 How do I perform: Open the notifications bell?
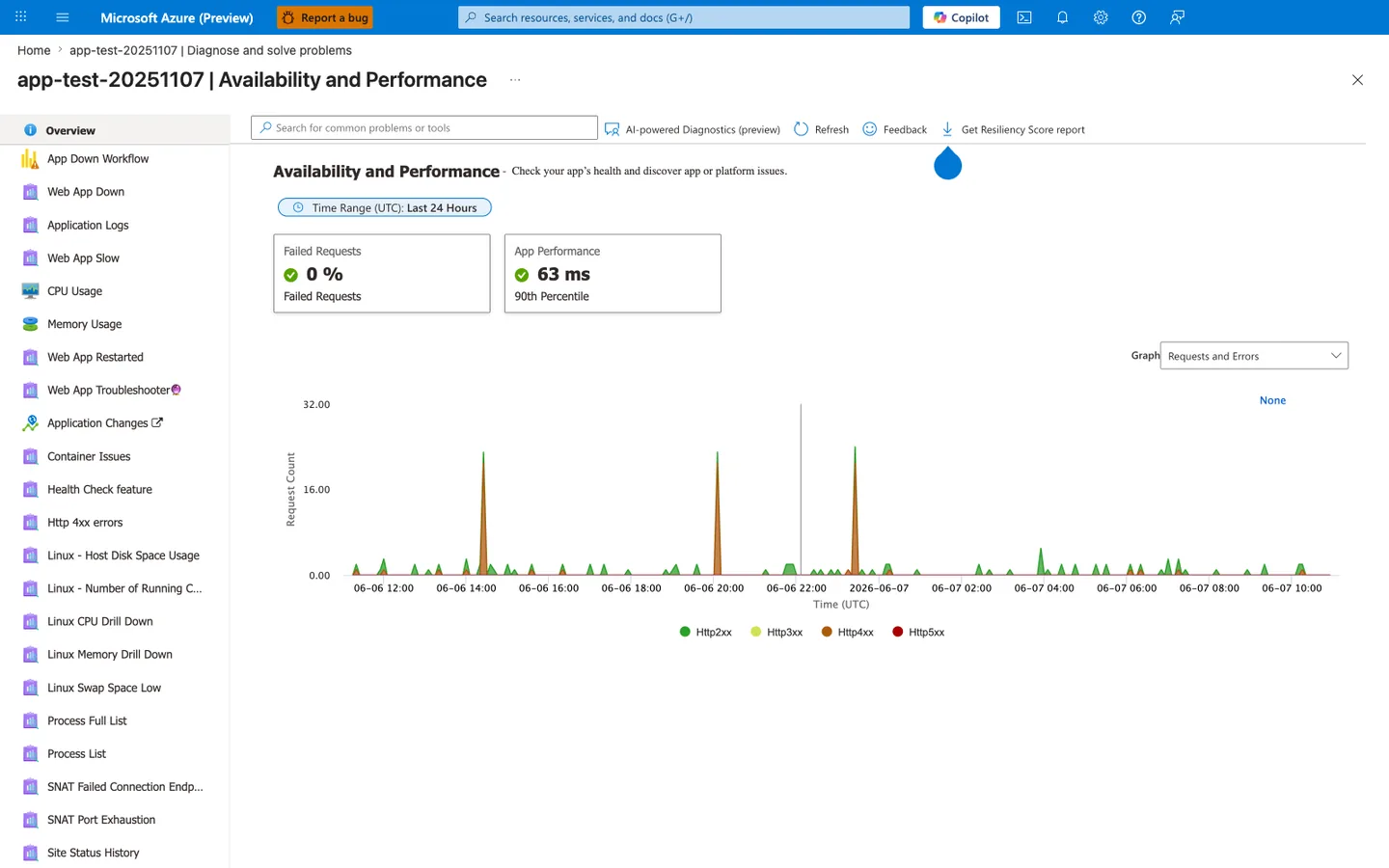[x=1062, y=17]
